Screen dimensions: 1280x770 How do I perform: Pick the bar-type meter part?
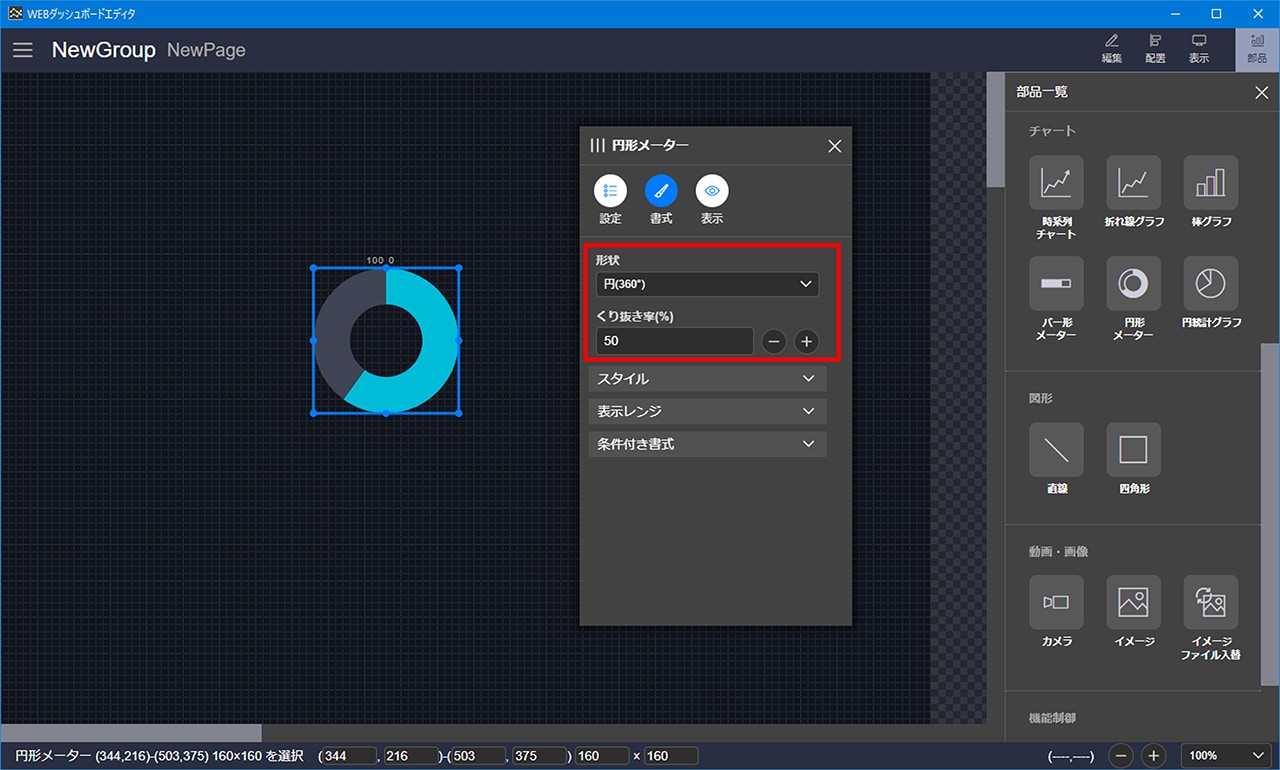point(1056,284)
